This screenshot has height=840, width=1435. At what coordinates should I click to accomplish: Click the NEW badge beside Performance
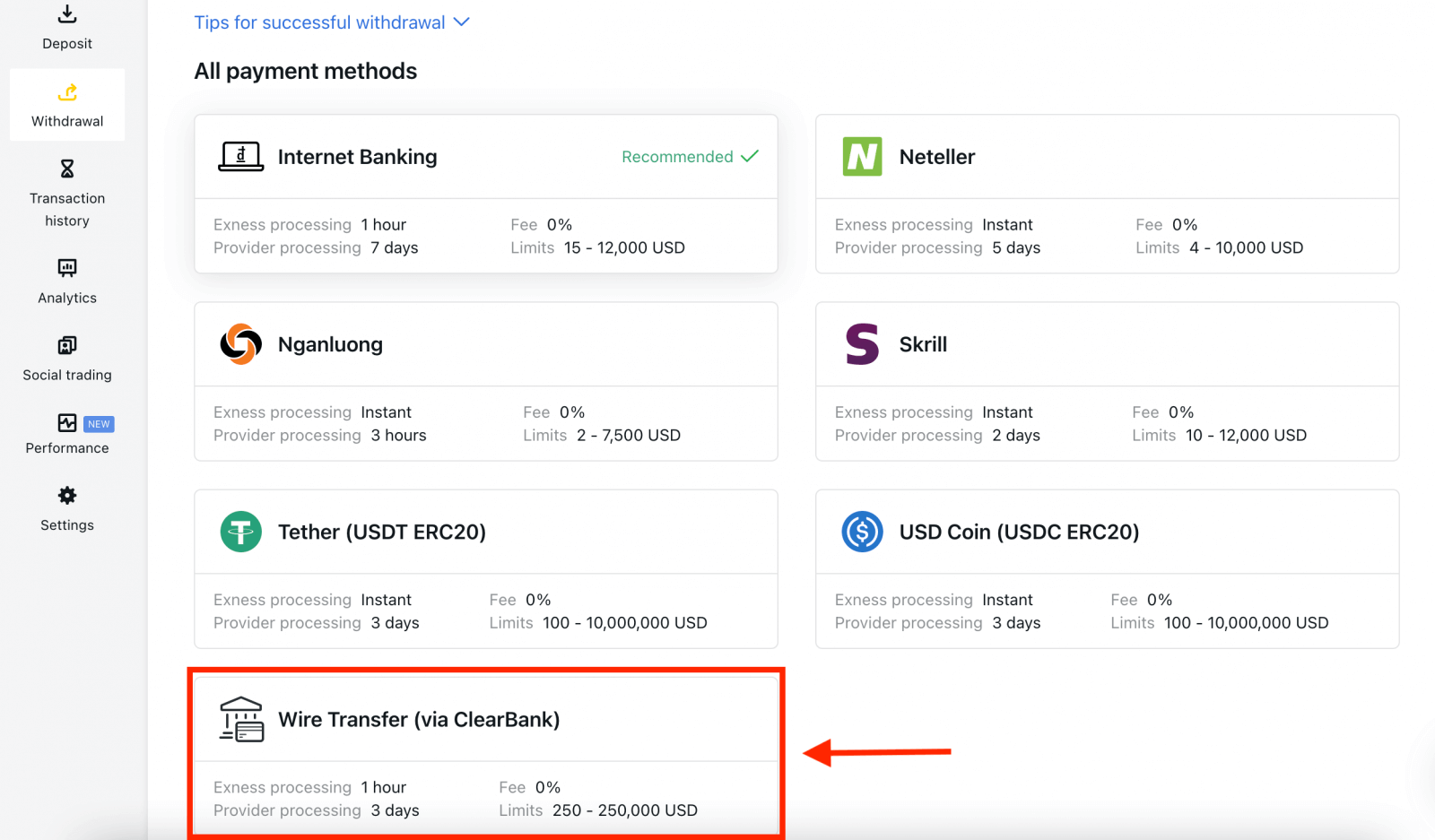click(x=99, y=424)
